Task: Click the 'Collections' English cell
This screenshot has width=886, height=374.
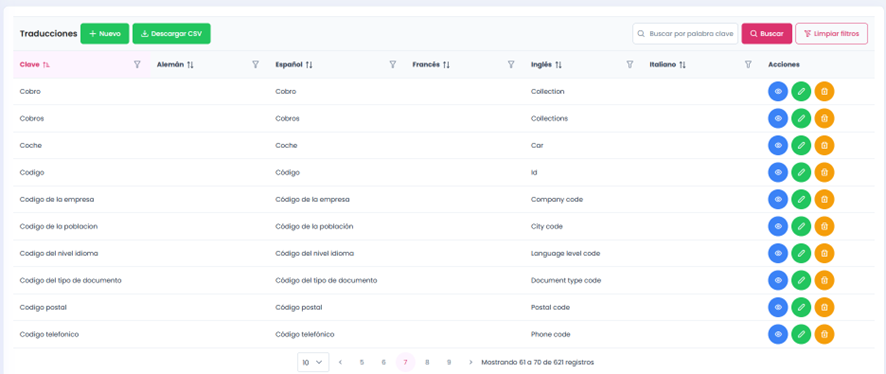Action: click(549, 119)
